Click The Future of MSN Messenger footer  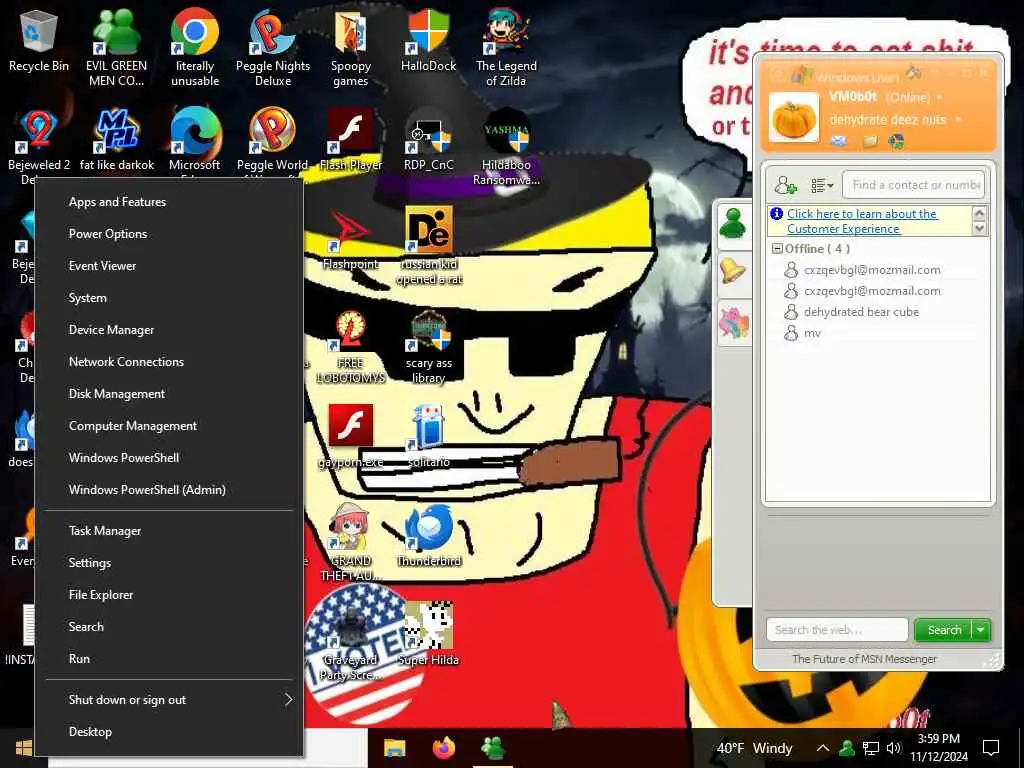click(864, 659)
